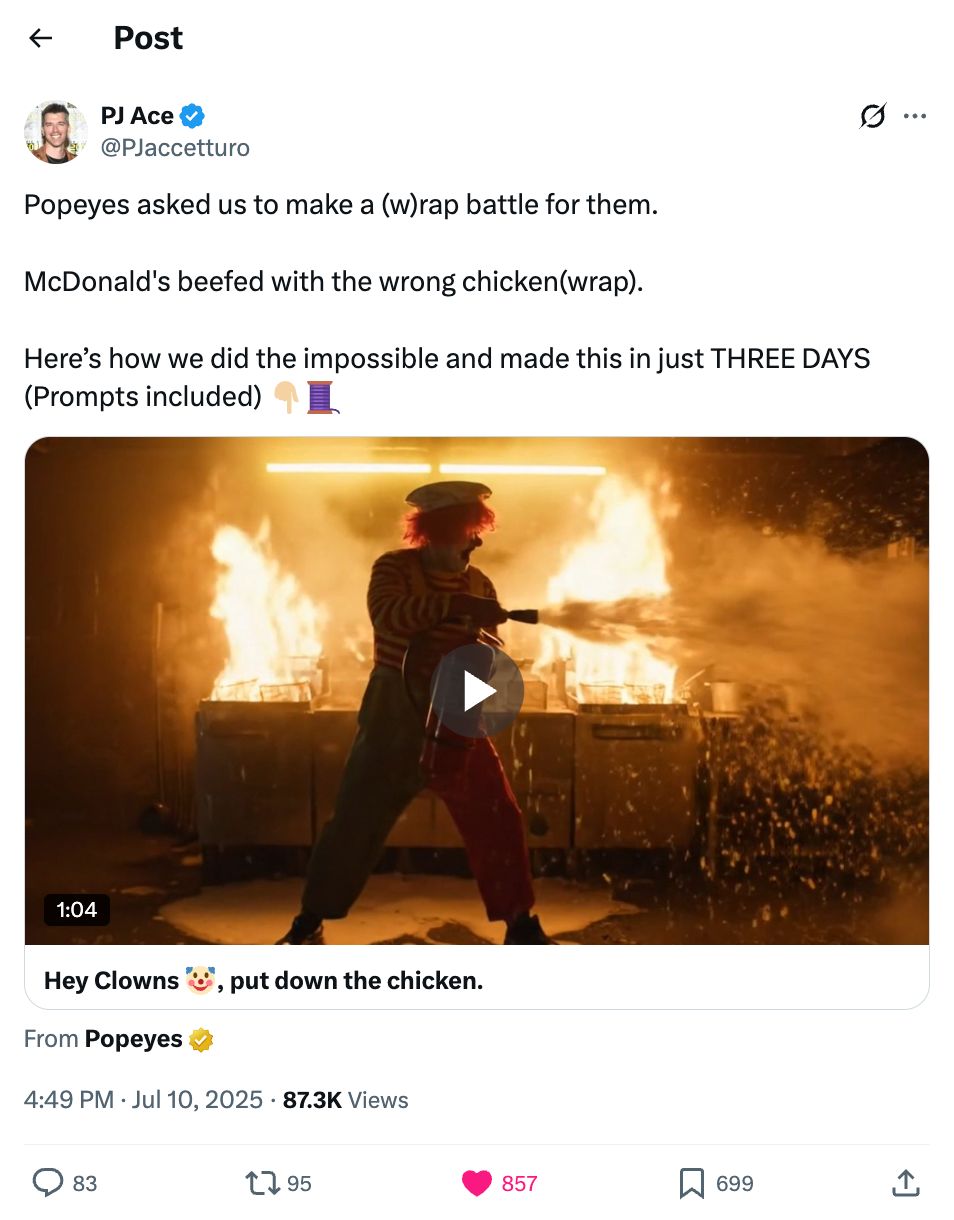
Task: Open the "Hey Clowns" video caption
Action: 263,980
